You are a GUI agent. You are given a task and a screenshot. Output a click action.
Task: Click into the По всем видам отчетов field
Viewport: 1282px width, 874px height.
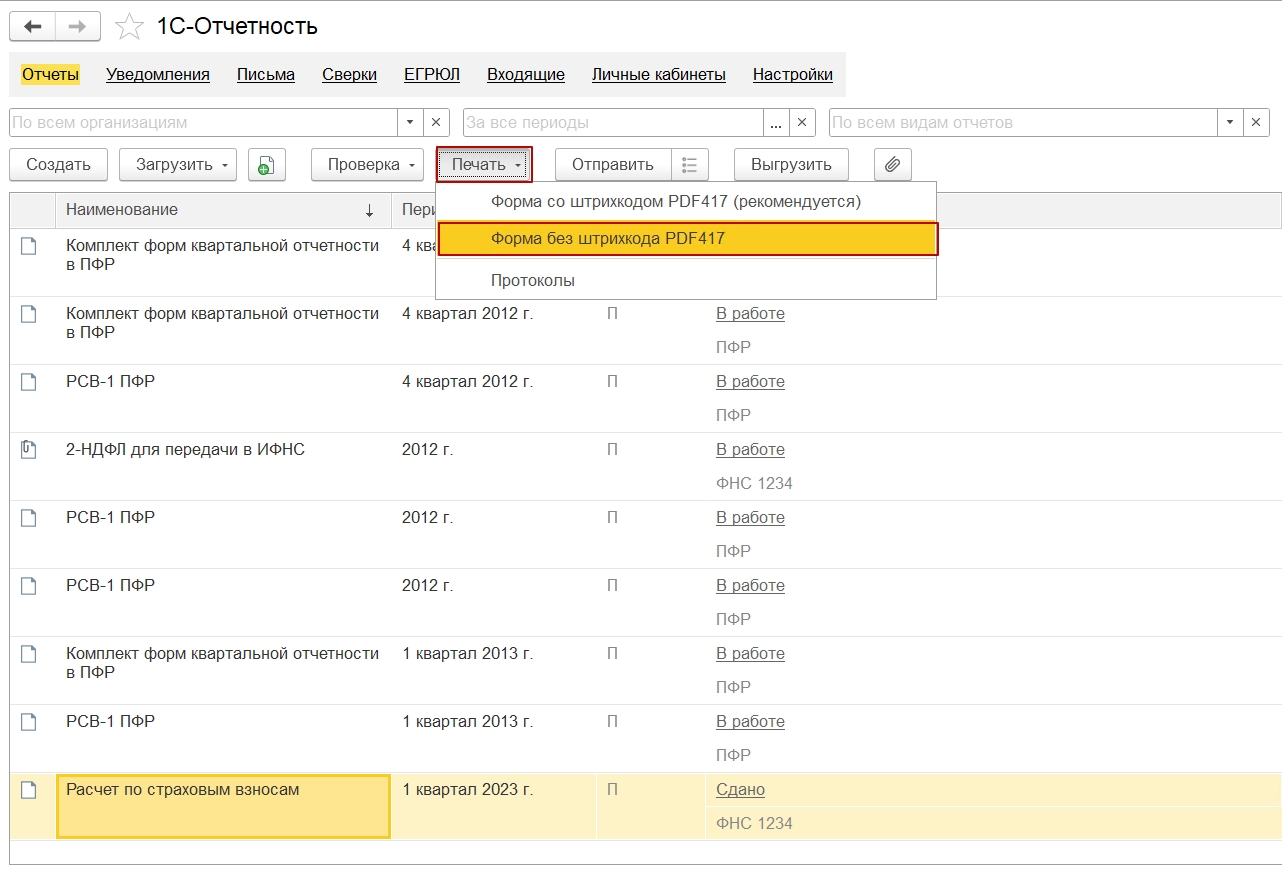(x=1023, y=123)
